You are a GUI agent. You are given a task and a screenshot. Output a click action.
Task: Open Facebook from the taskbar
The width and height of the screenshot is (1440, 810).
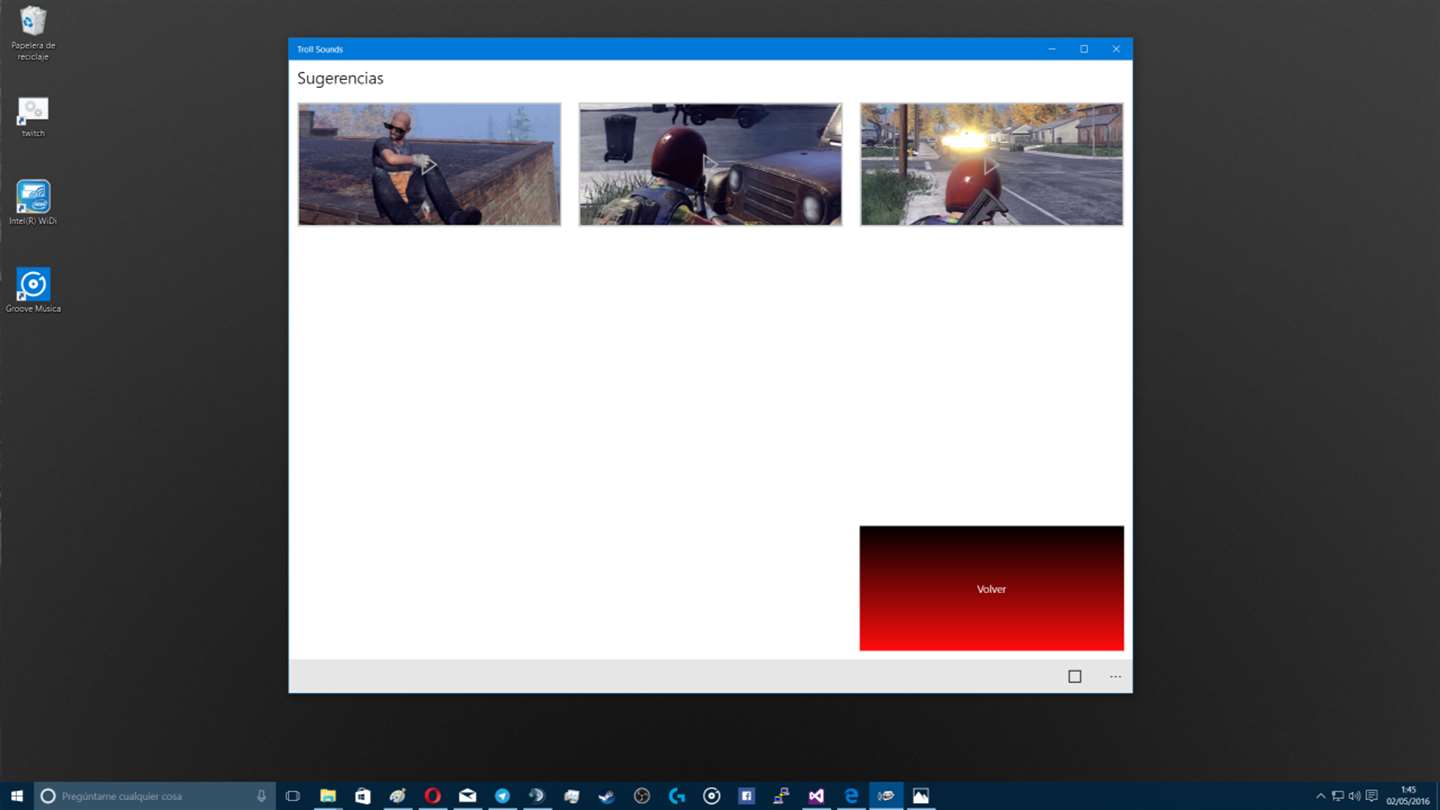pyautogui.click(x=746, y=796)
